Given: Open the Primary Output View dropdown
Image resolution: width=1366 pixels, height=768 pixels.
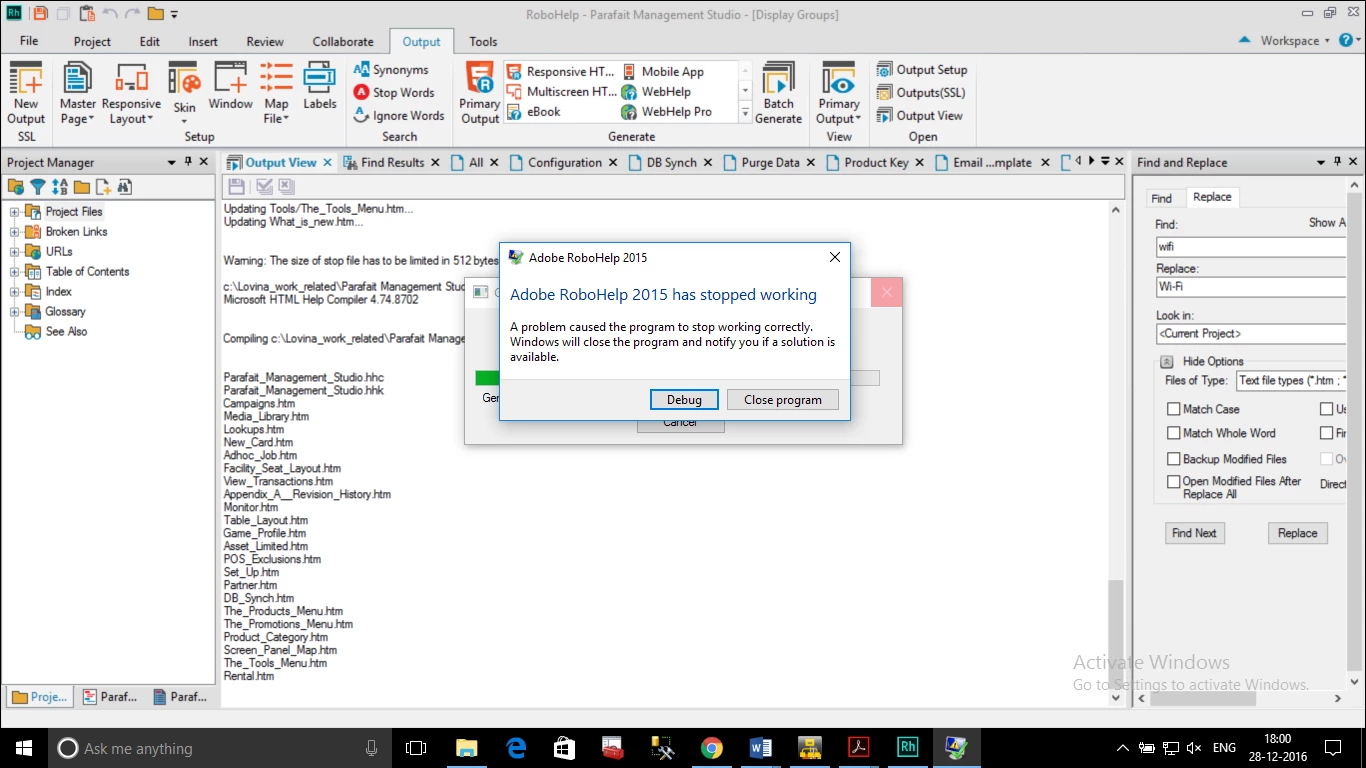Looking at the screenshot, I should [x=839, y=93].
